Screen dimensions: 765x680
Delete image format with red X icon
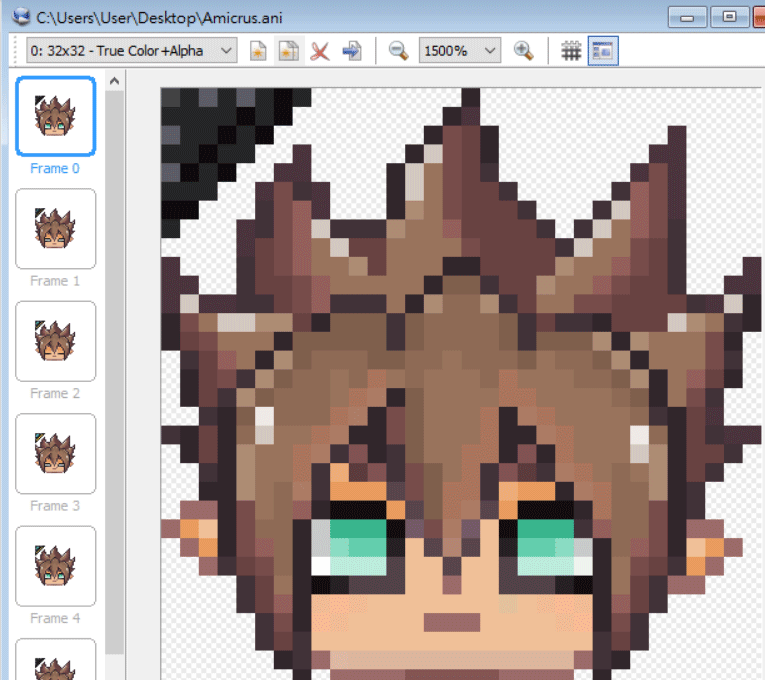click(320, 51)
